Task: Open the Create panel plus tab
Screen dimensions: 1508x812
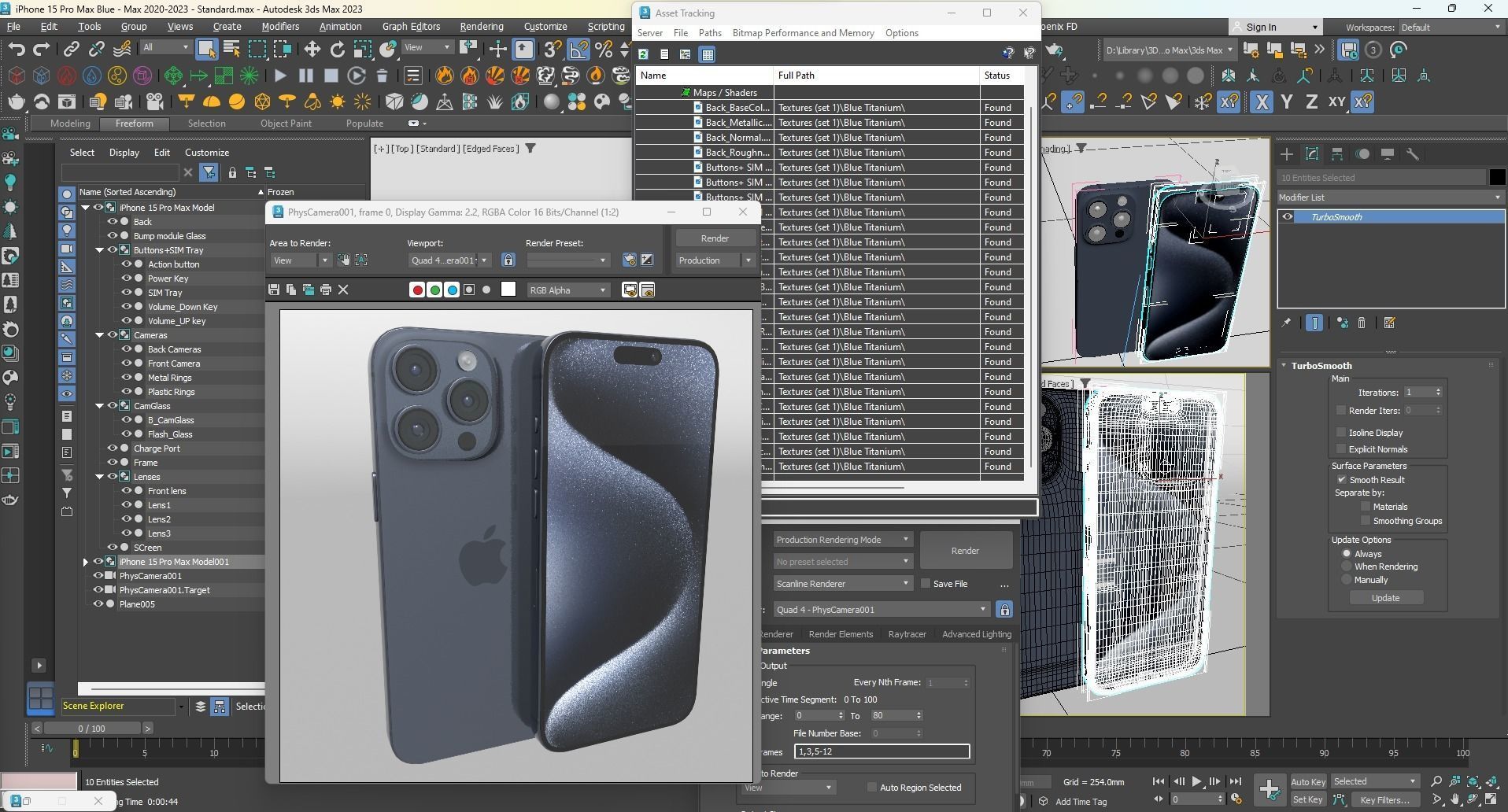Action: [x=1287, y=154]
